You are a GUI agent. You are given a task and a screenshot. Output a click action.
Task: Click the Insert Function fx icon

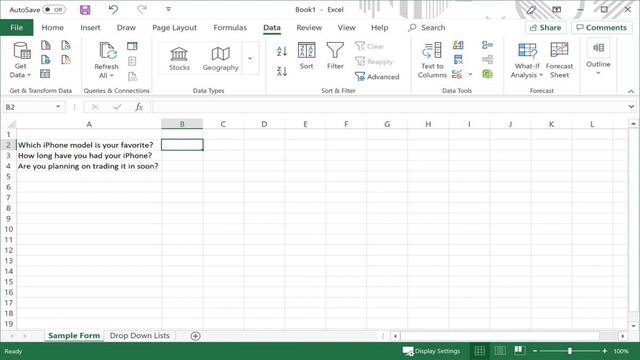pyautogui.click(x=139, y=107)
